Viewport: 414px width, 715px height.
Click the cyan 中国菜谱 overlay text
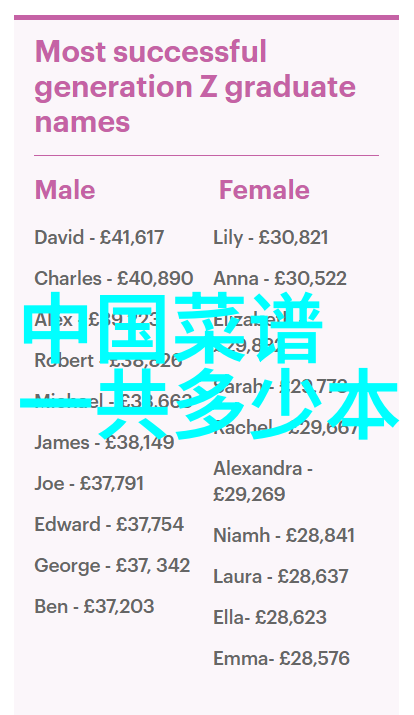click(173, 329)
